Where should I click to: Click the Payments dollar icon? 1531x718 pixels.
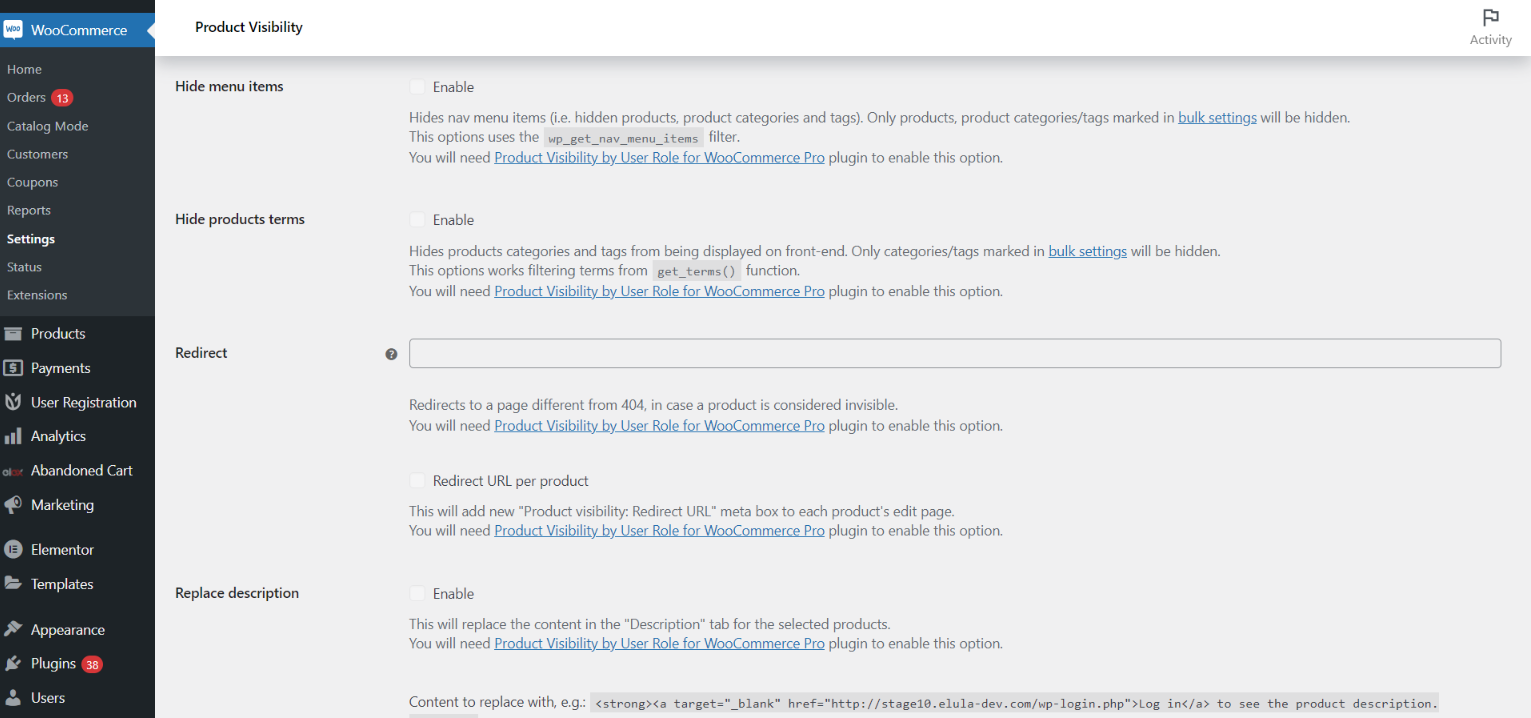click(x=13, y=368)
